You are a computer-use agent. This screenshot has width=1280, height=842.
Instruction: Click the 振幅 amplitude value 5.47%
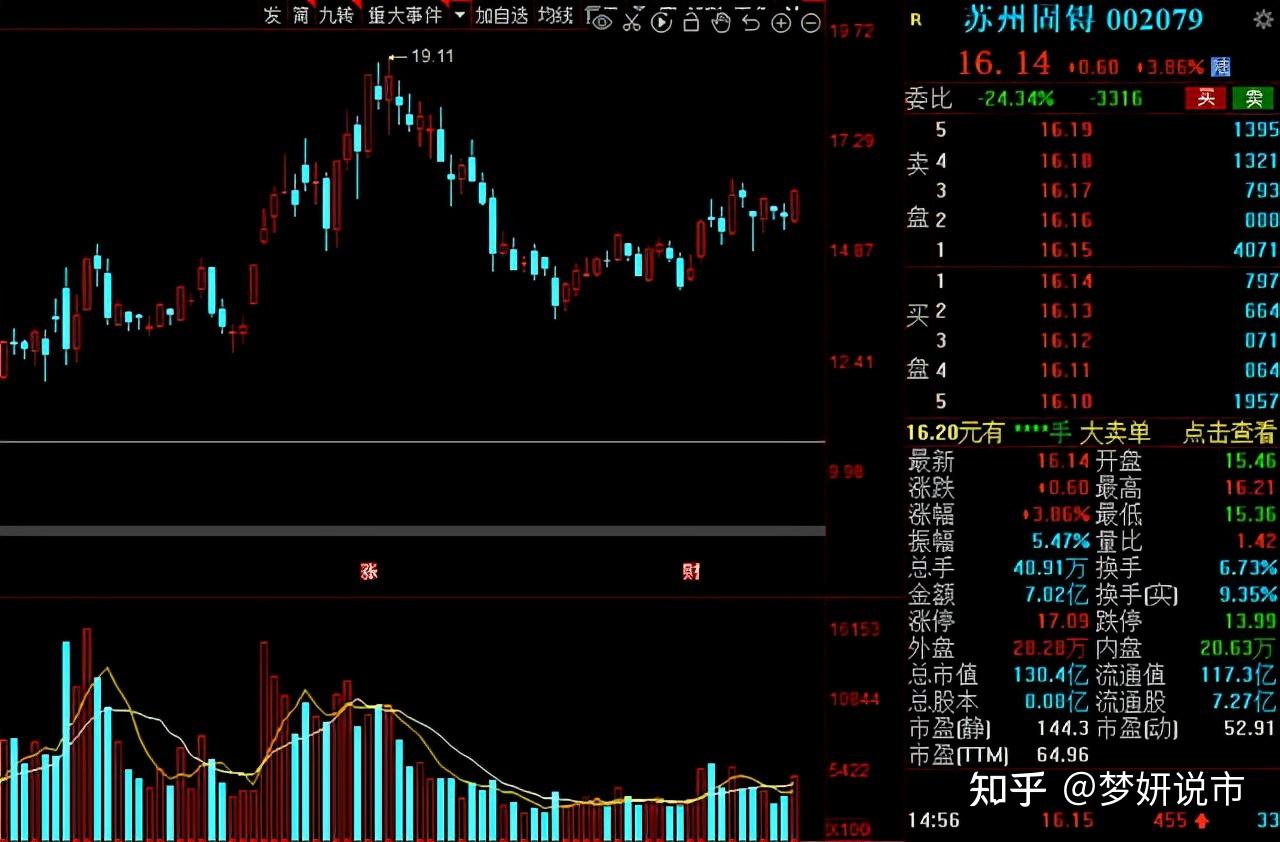[1061, 541]
